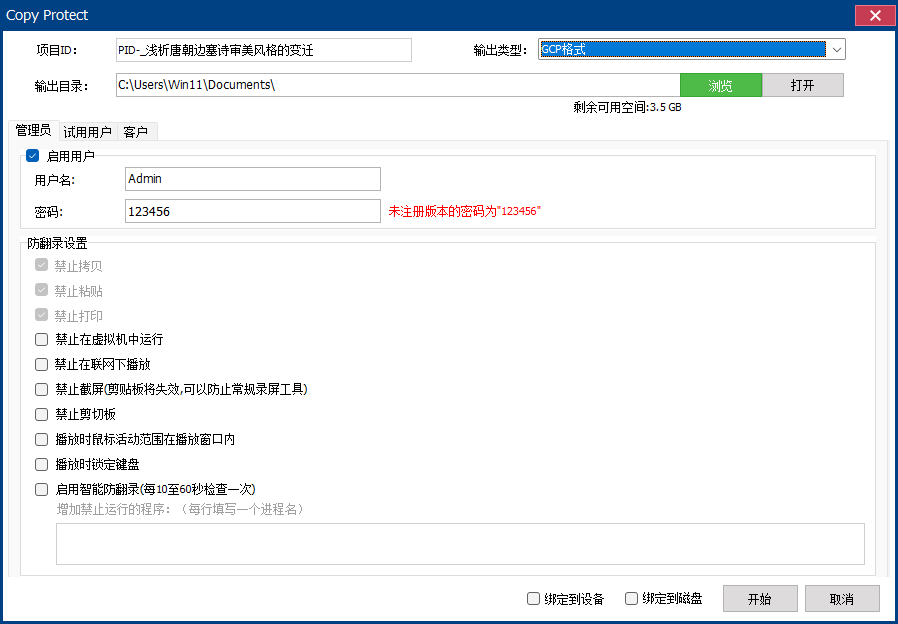Click the green 浏览 button
Viewport: 898px width, 624px height.
click(721, 85)
